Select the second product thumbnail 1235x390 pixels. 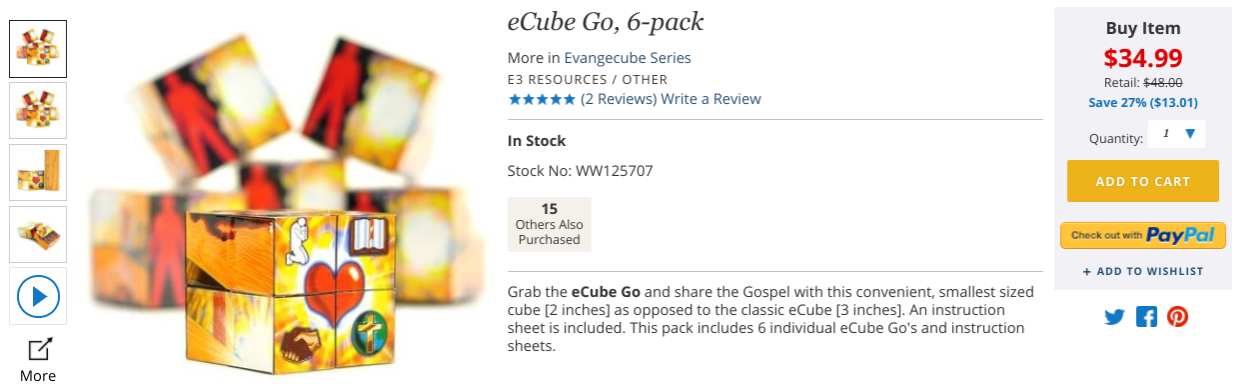(x=38, y=111)
